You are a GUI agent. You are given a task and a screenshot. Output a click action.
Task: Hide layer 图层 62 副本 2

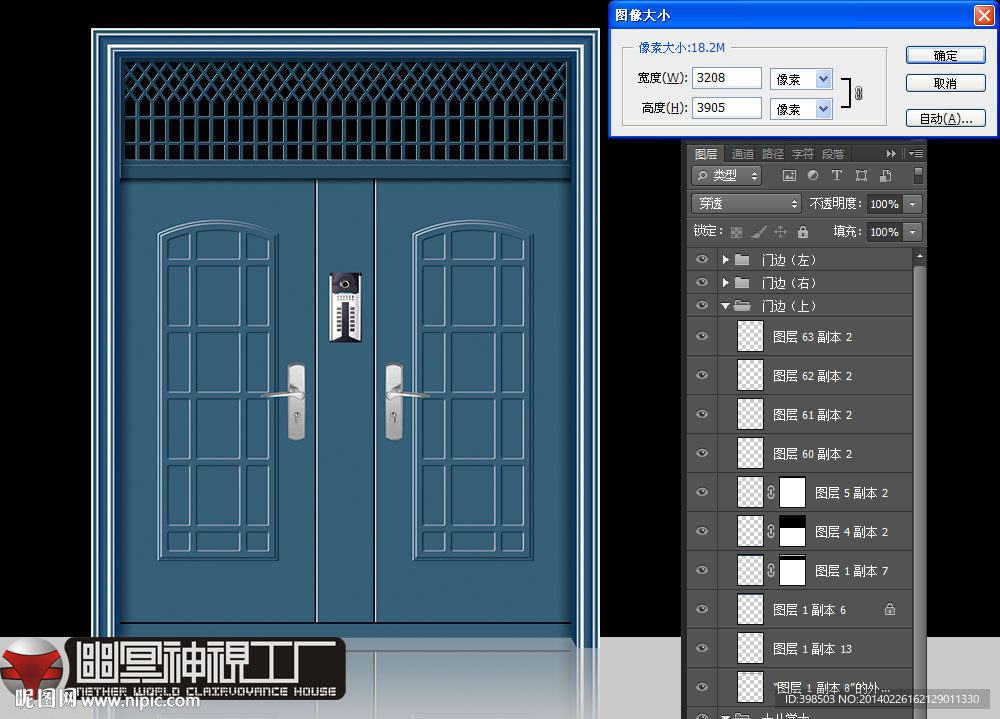(702, 375)
